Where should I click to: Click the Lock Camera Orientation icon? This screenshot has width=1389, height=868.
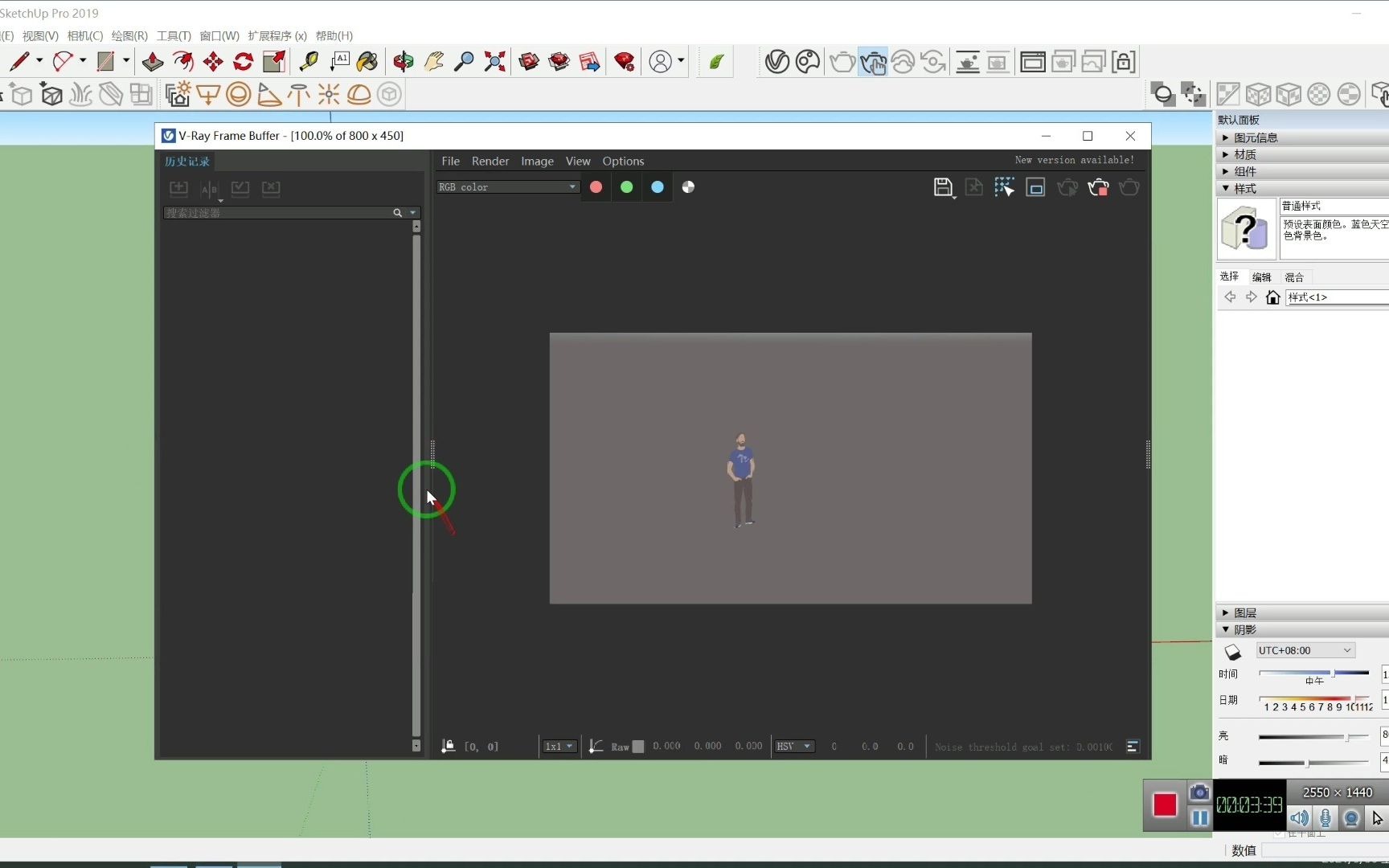(x=1124, y=61)
